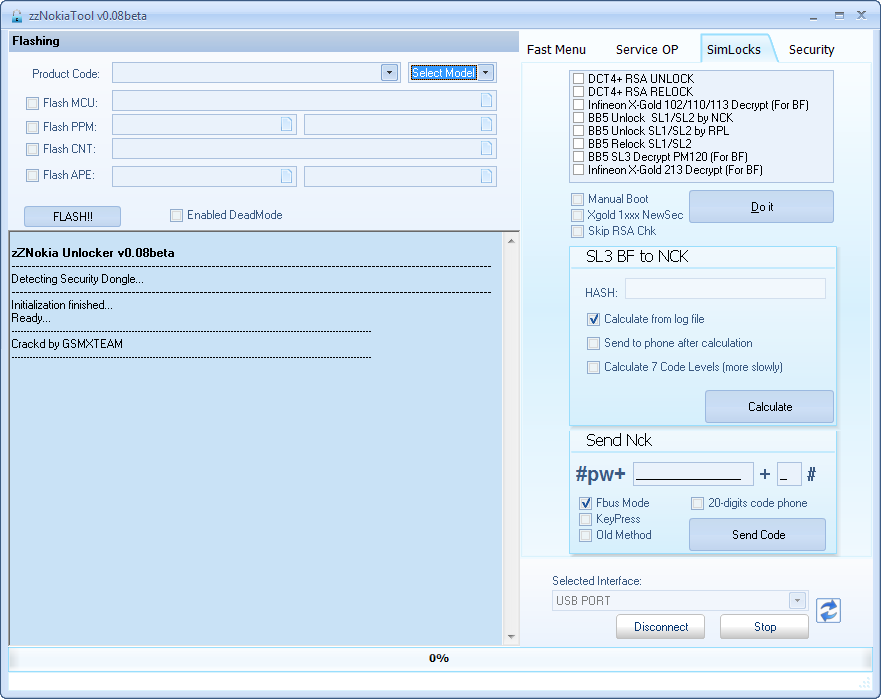Click 'Crackd by GSMXTEAM' log line
Viewport: 881px width, 699px height.
click(67, 344)
